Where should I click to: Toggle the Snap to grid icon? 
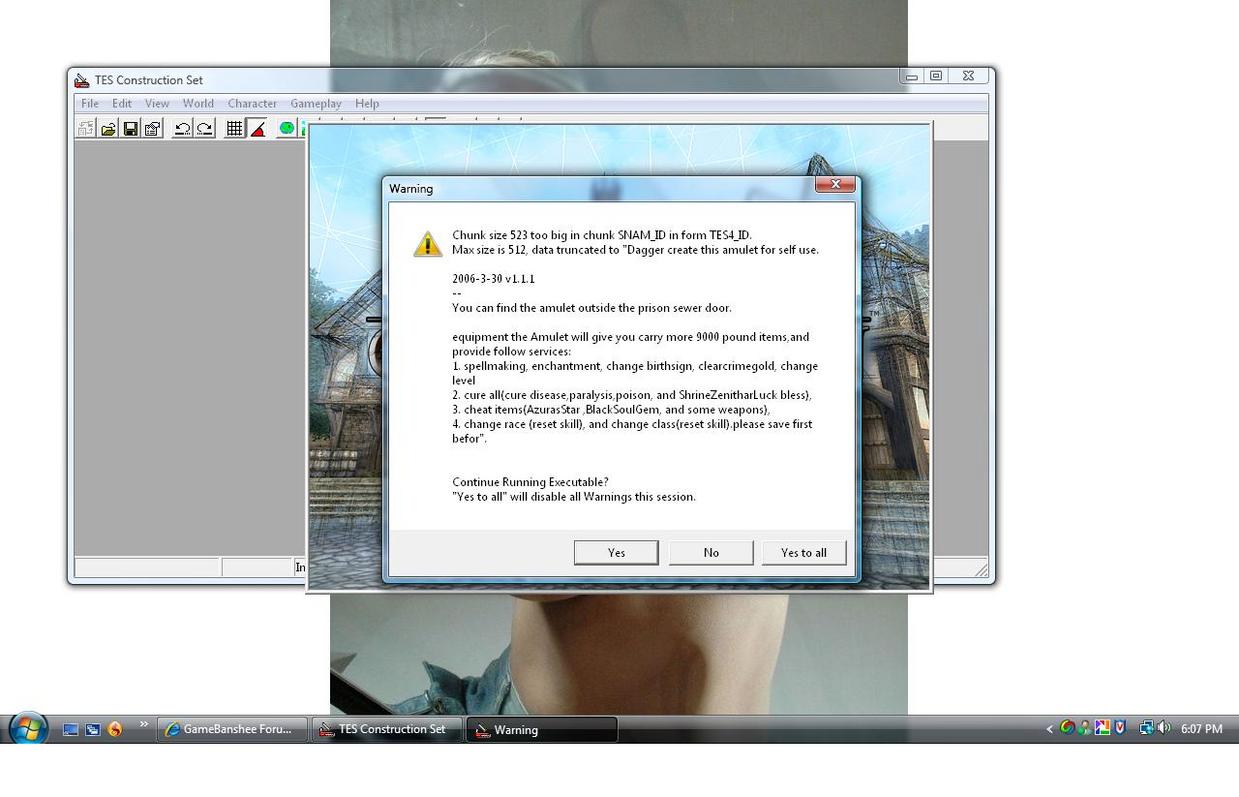234,128
